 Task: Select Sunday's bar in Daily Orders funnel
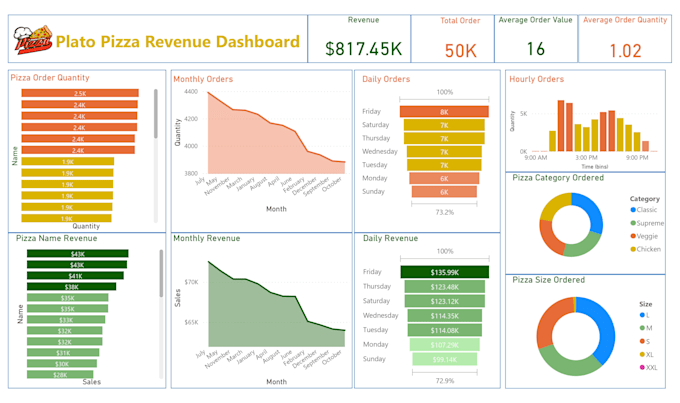(x=444, y=192)
